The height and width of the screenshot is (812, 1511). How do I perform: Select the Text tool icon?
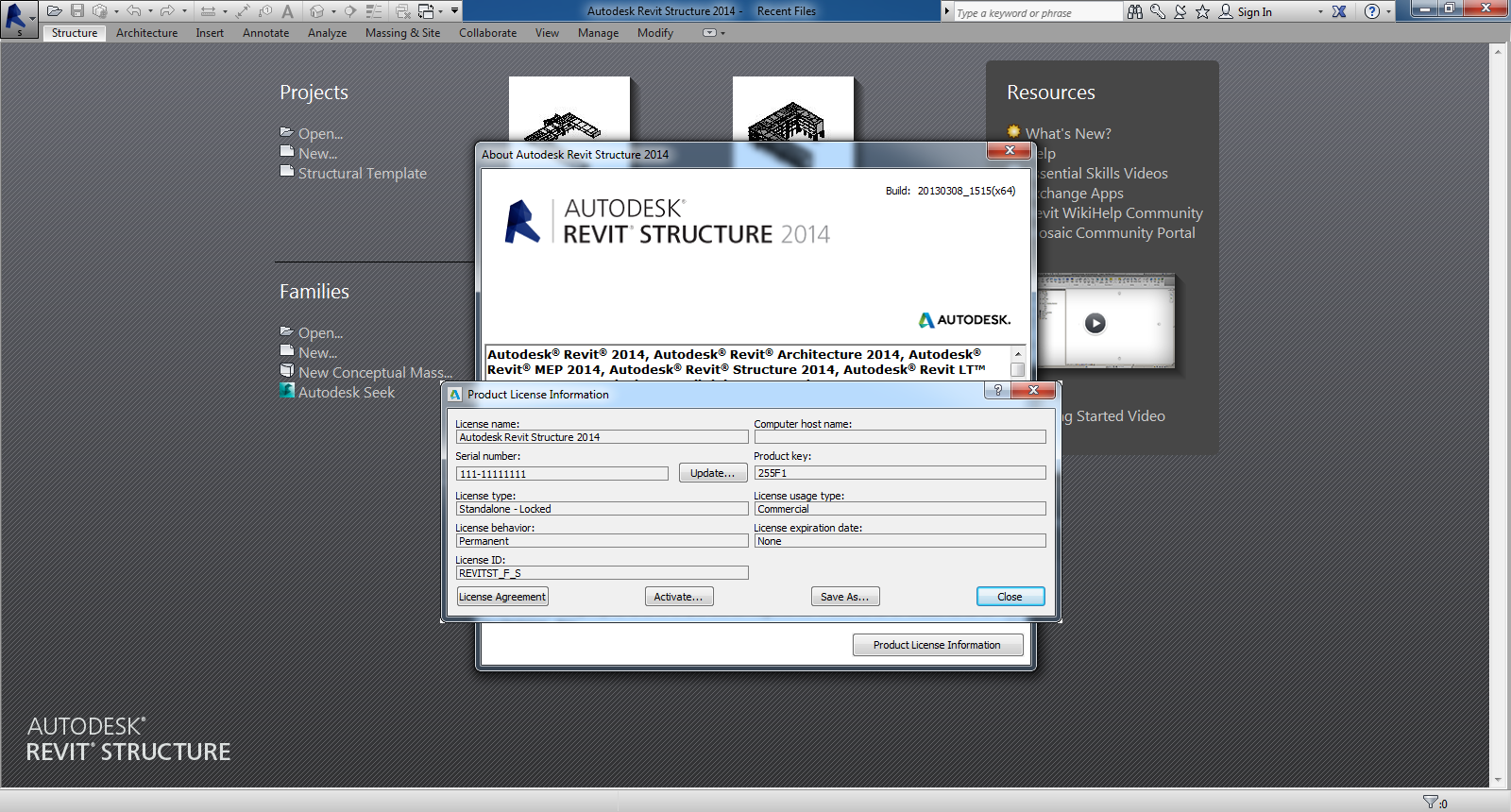tap(287, 11)
